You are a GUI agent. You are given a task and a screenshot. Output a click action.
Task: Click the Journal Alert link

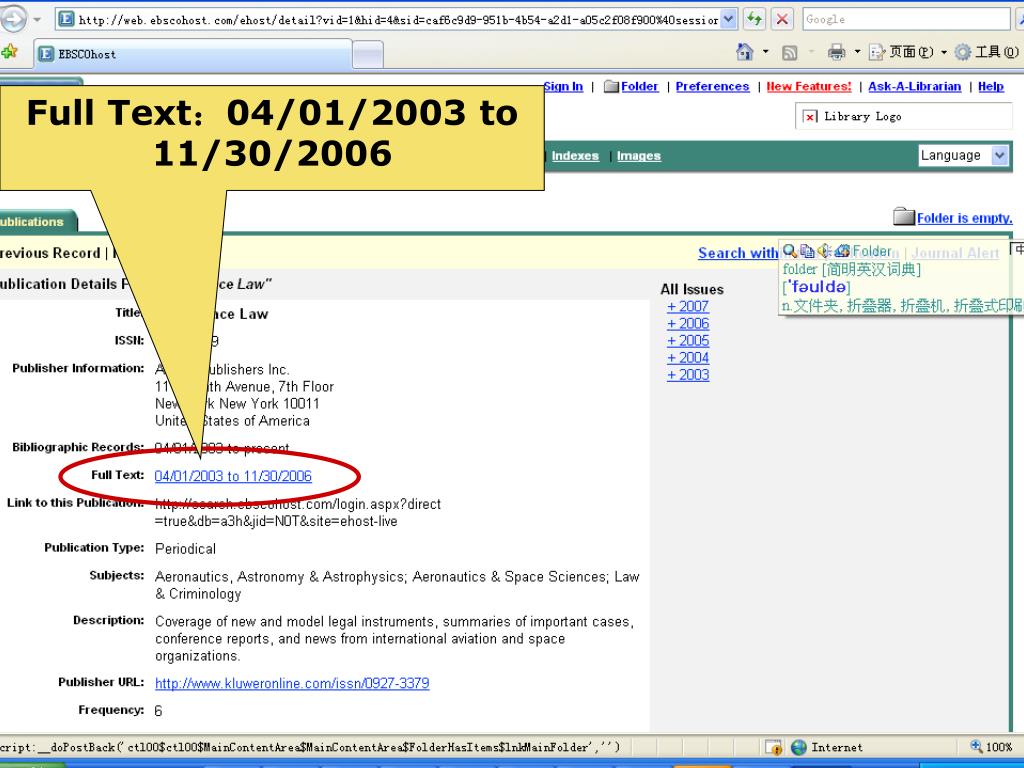[x=955, y=253]
